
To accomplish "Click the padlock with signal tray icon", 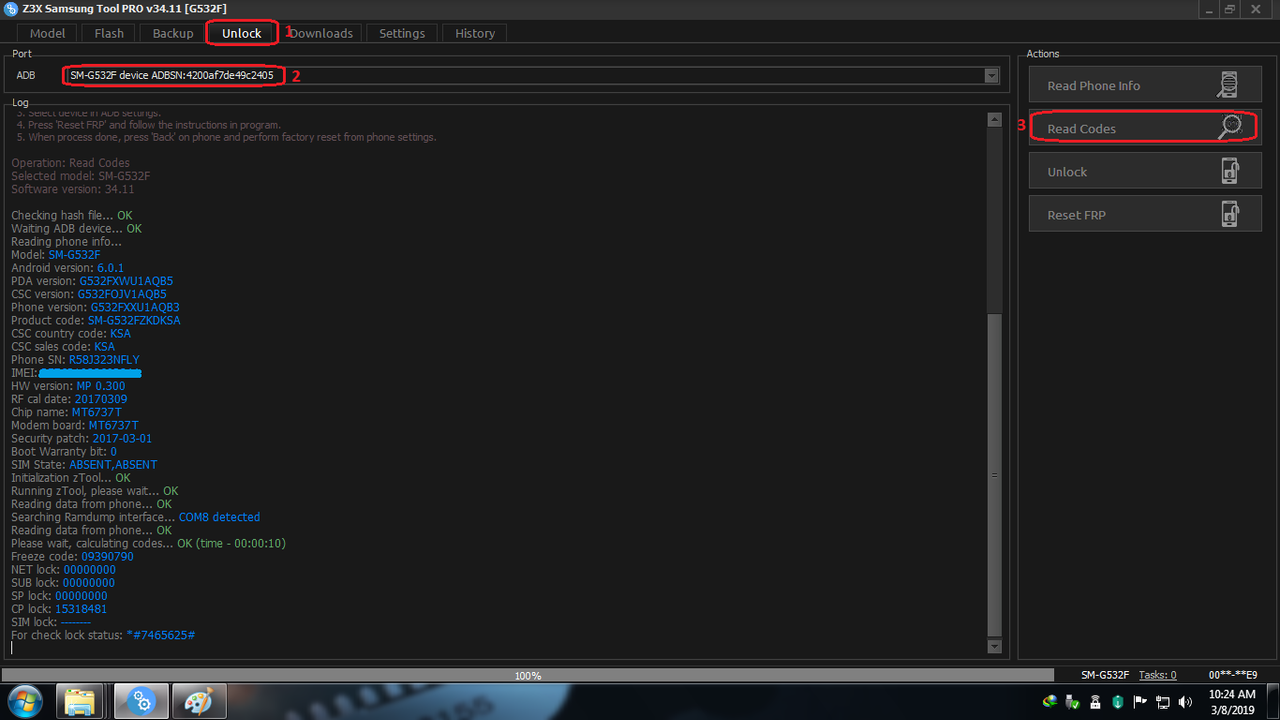I will tap(1095, 702).
